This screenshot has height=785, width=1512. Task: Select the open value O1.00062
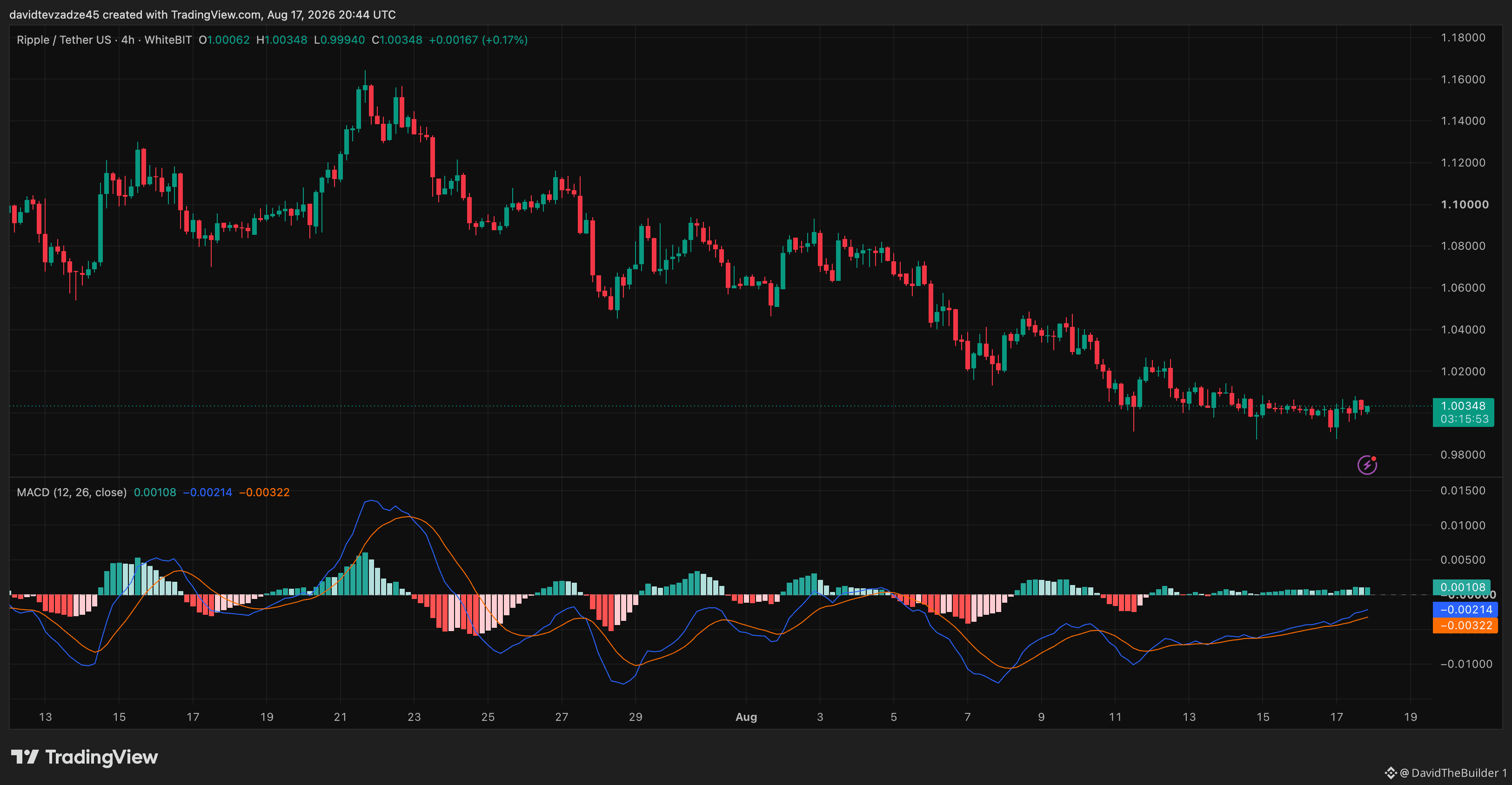(224, 40)
